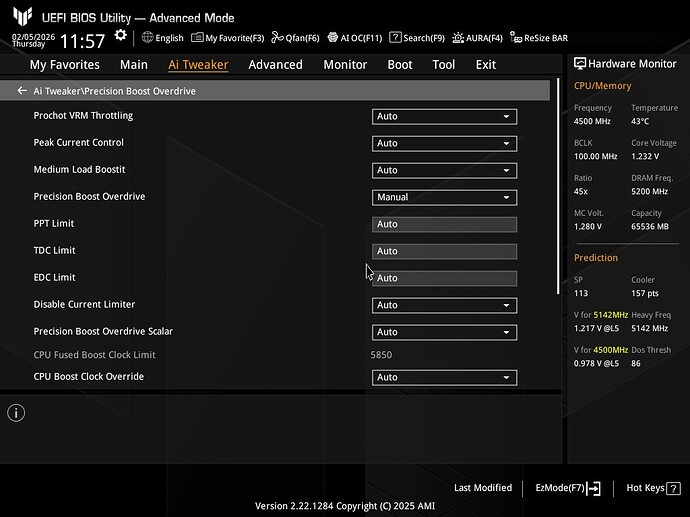Click the Version 2.22.1284 copyright text
690x517 pixels.
345,506
